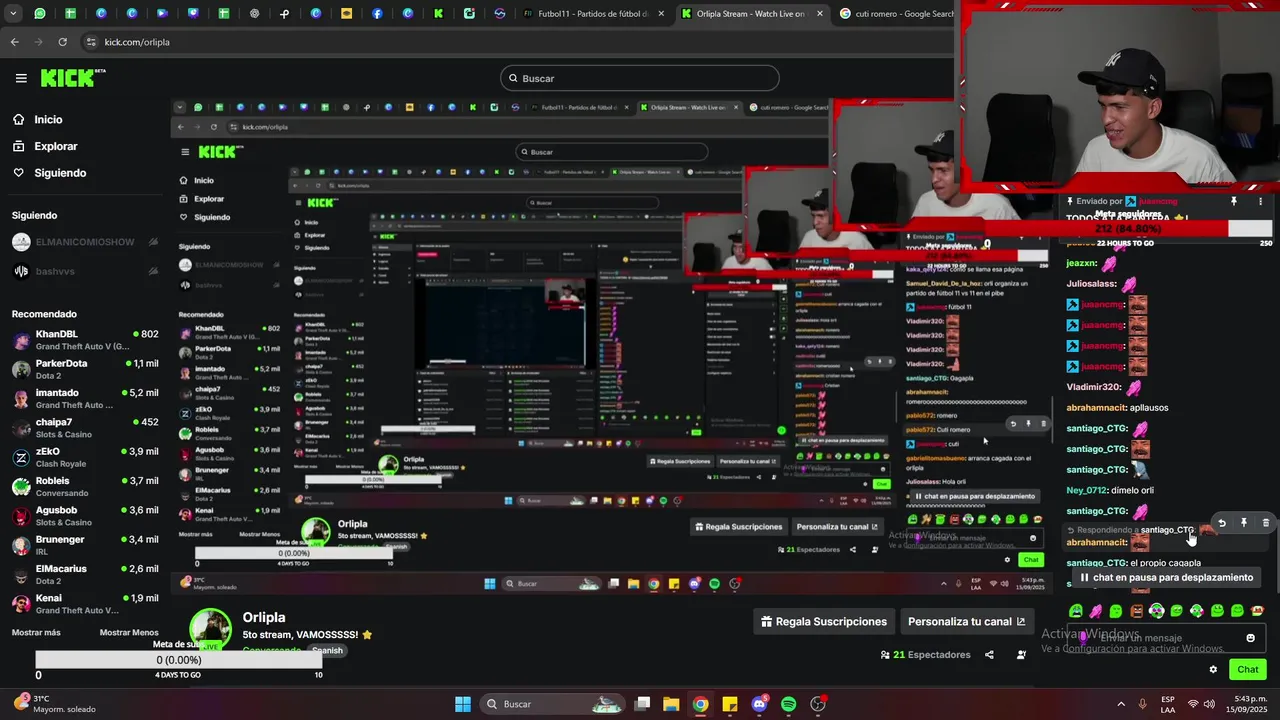The image size is (1280, 720).
Task: Select the angry brown face emote
Action: [1137, 611]
